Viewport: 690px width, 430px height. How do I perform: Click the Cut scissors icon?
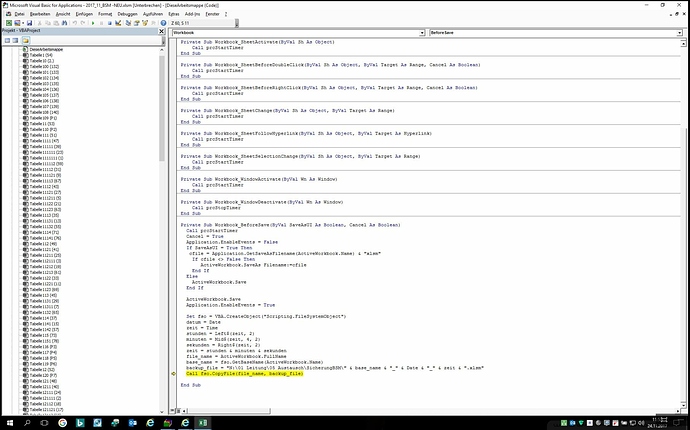click(x=40, y=23)
